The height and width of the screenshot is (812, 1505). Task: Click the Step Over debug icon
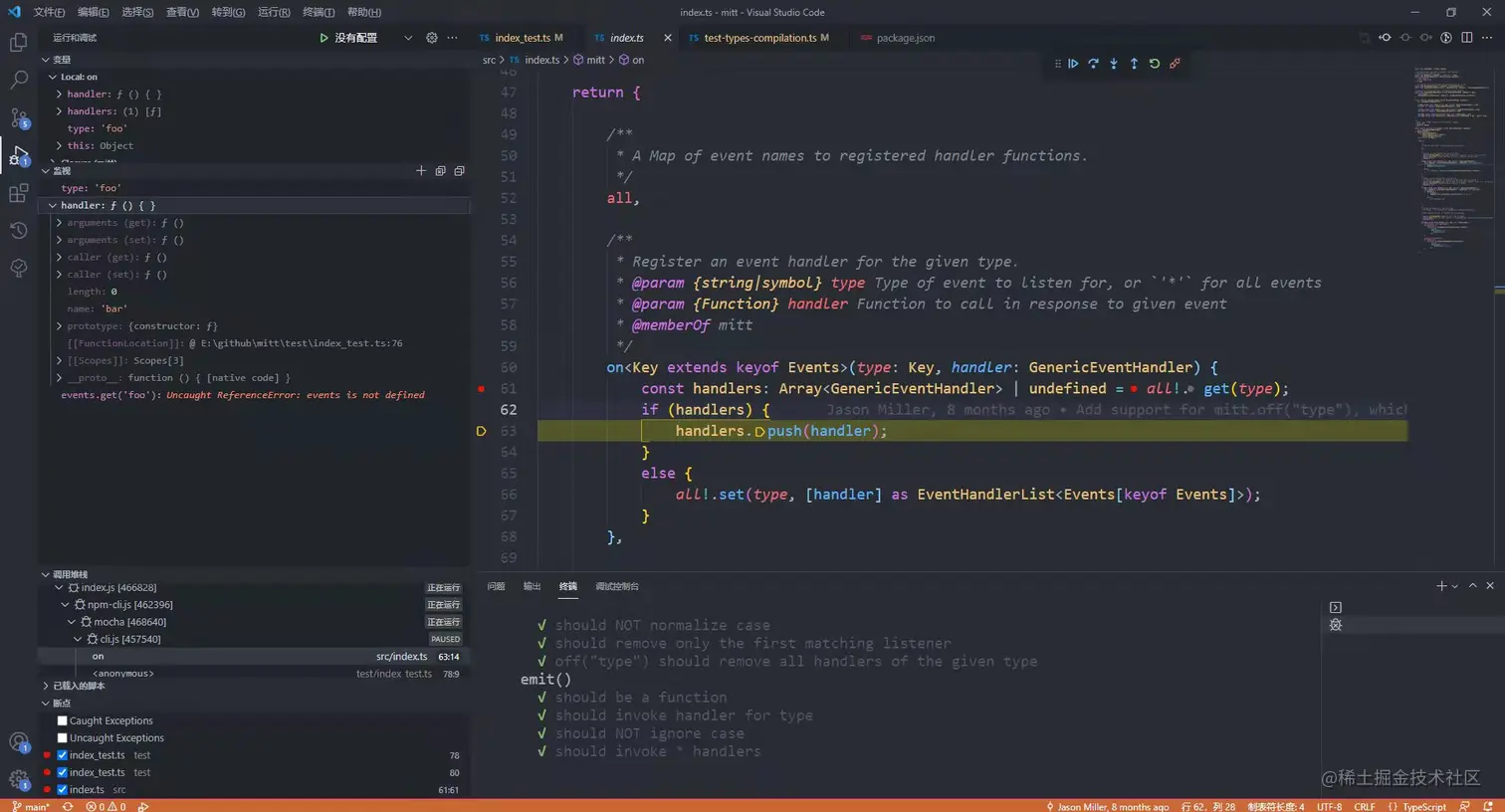tap(1093, 64)
